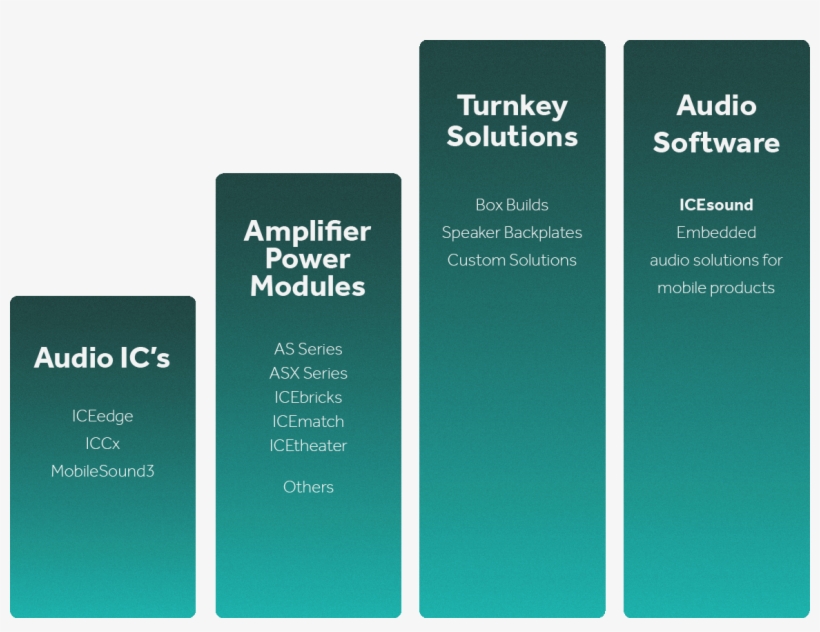Select the Speaker Backplates item
This screenshot has height=632, width=820.
[x=512, y=232]
